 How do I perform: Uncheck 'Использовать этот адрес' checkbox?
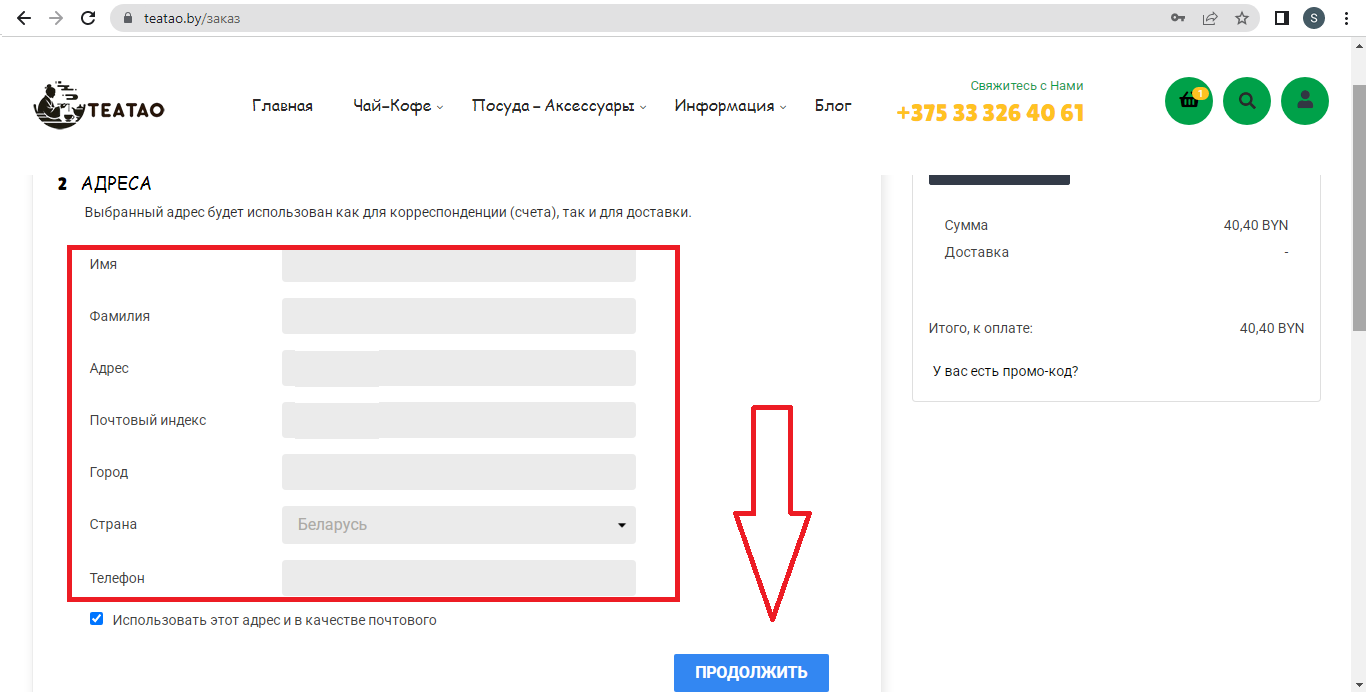97,619
